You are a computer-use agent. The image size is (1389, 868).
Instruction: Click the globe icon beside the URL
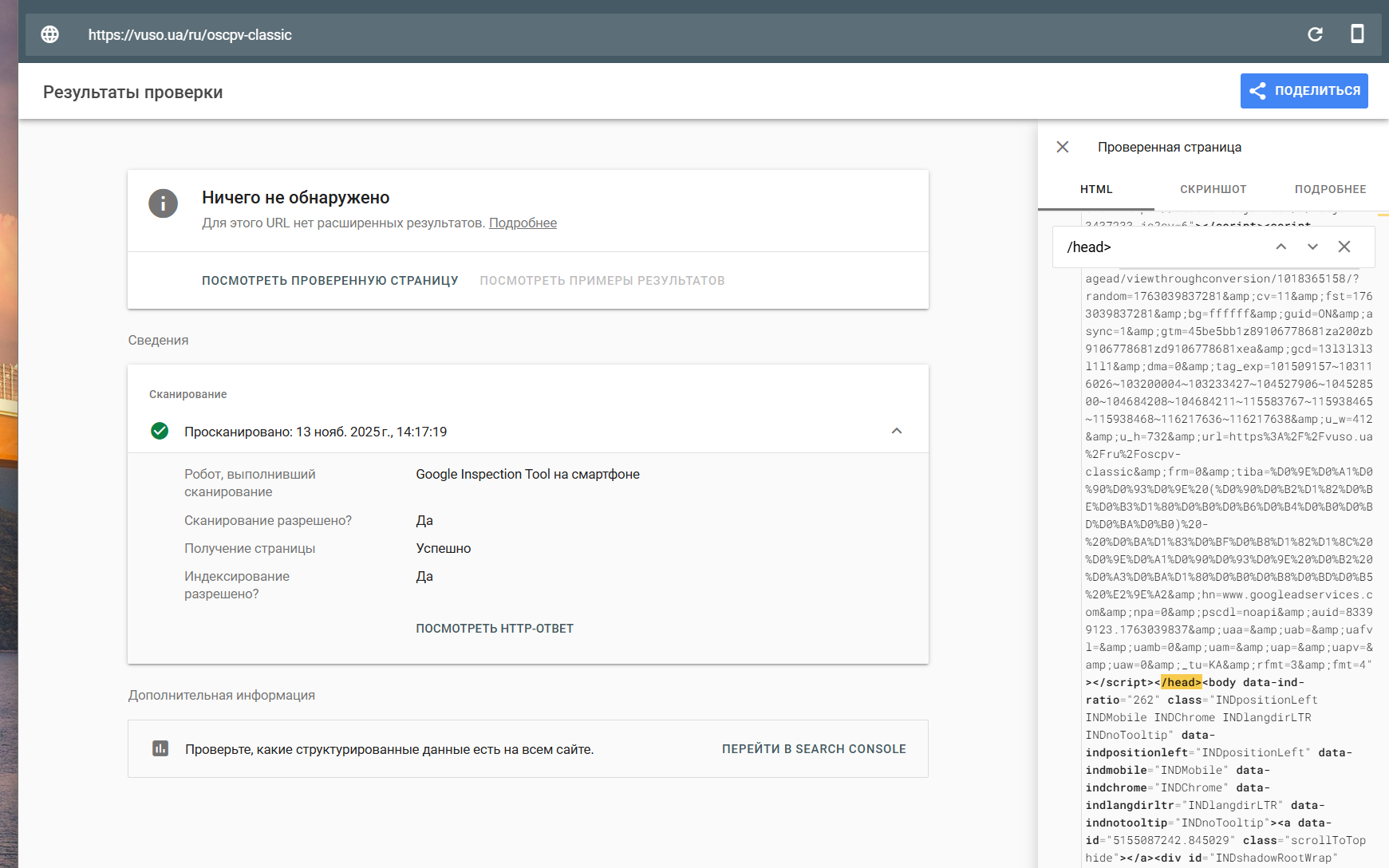pyautogui.click(x=50, y=34)
